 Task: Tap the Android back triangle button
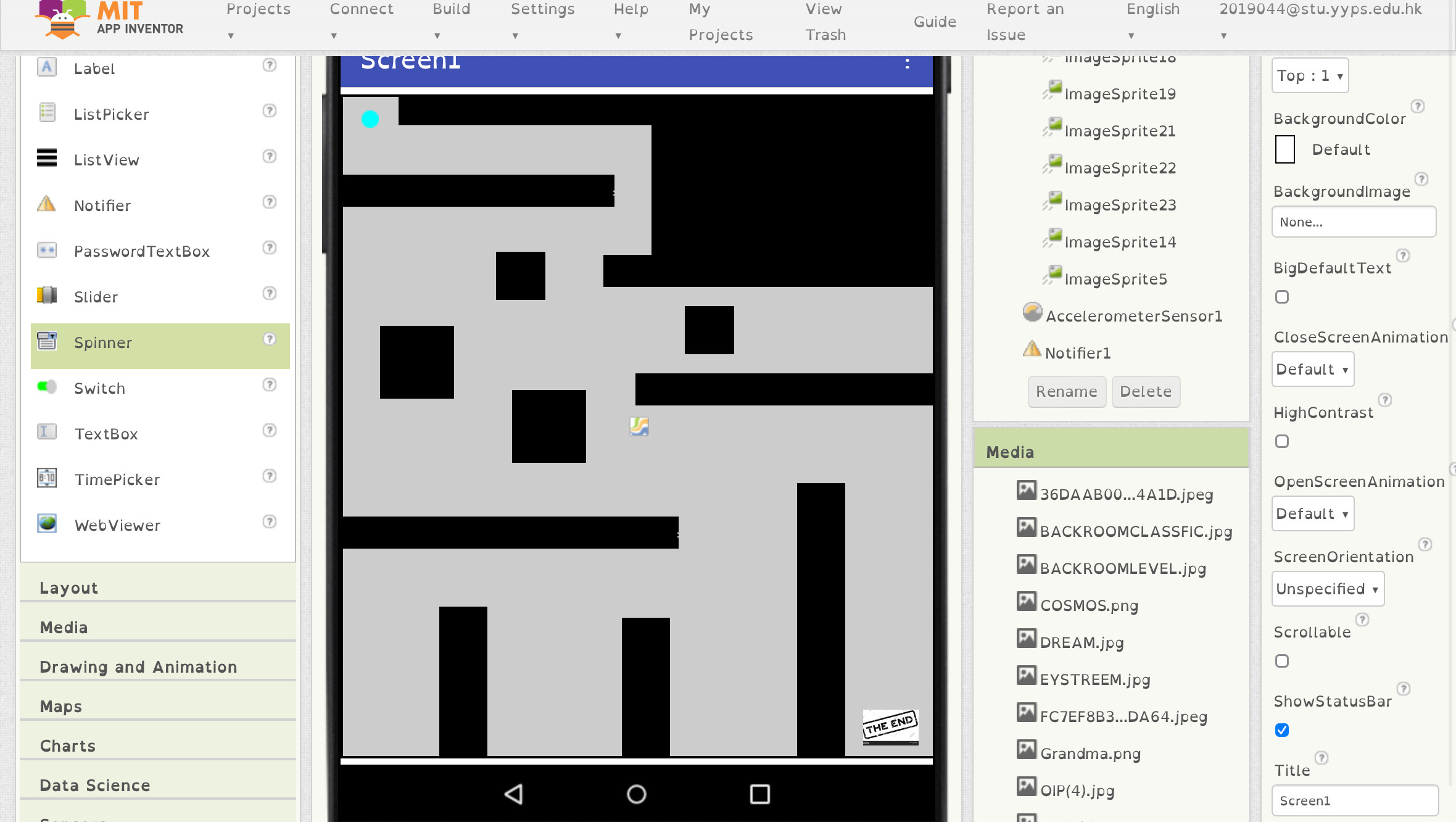pos(514,794)
